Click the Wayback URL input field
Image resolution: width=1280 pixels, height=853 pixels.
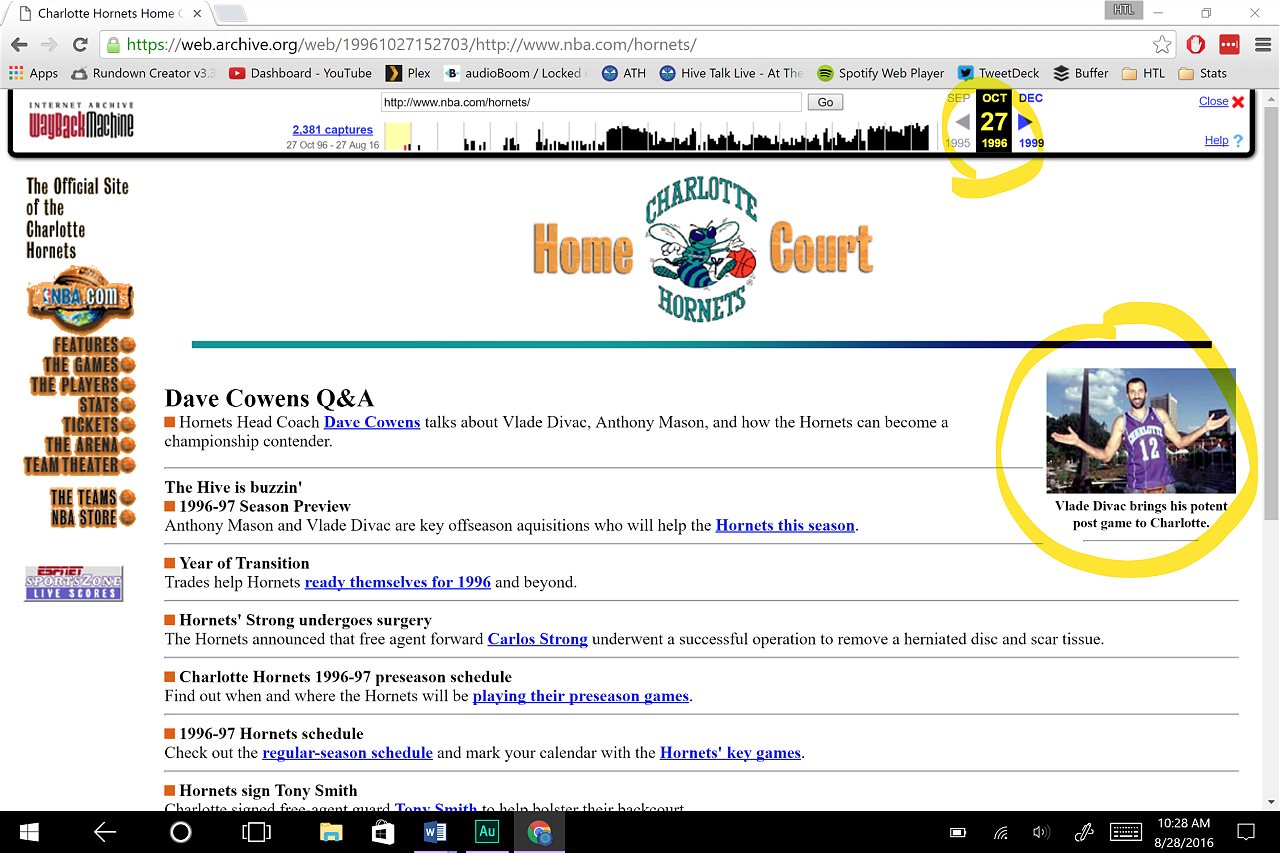[x=590, y=102]
